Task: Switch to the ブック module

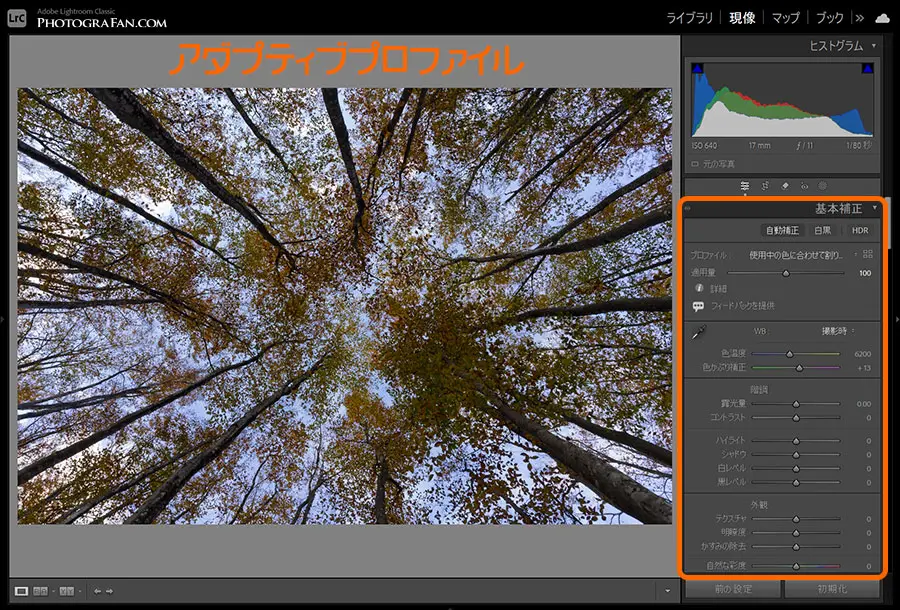Action: pos(829,18)
